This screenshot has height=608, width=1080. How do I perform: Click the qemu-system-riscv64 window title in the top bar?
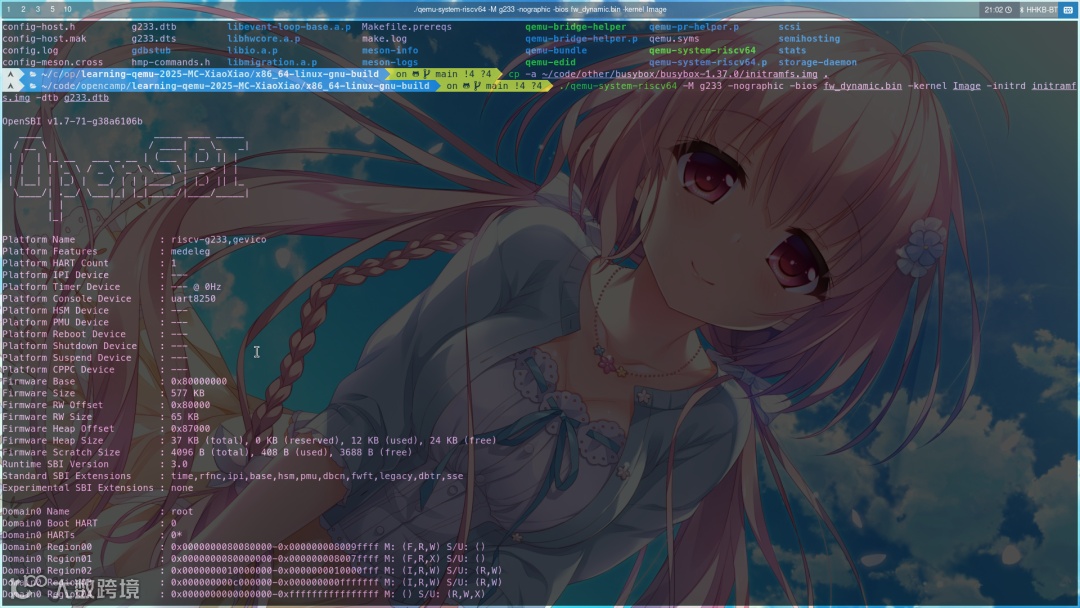coord(540,10)
